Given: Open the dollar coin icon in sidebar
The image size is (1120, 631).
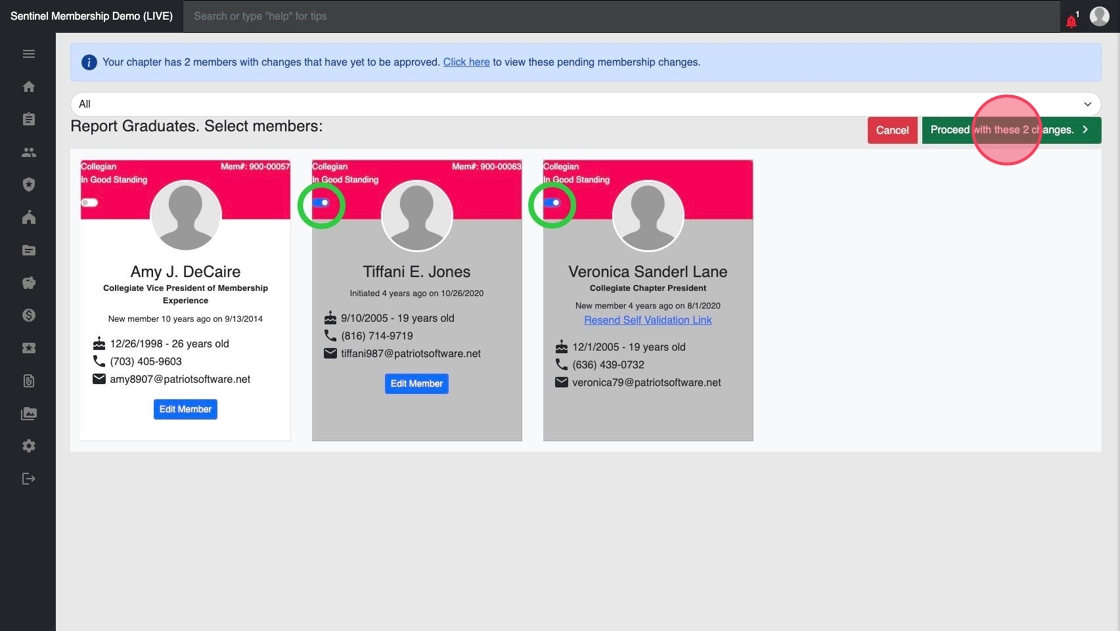Looking at the screenshot, I should [x=29, y=315].
